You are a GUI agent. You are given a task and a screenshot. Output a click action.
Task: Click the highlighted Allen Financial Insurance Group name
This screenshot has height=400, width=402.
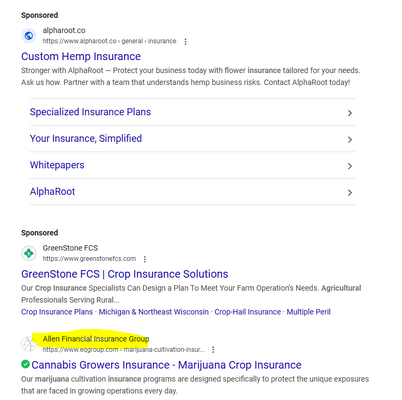[96, 339]
